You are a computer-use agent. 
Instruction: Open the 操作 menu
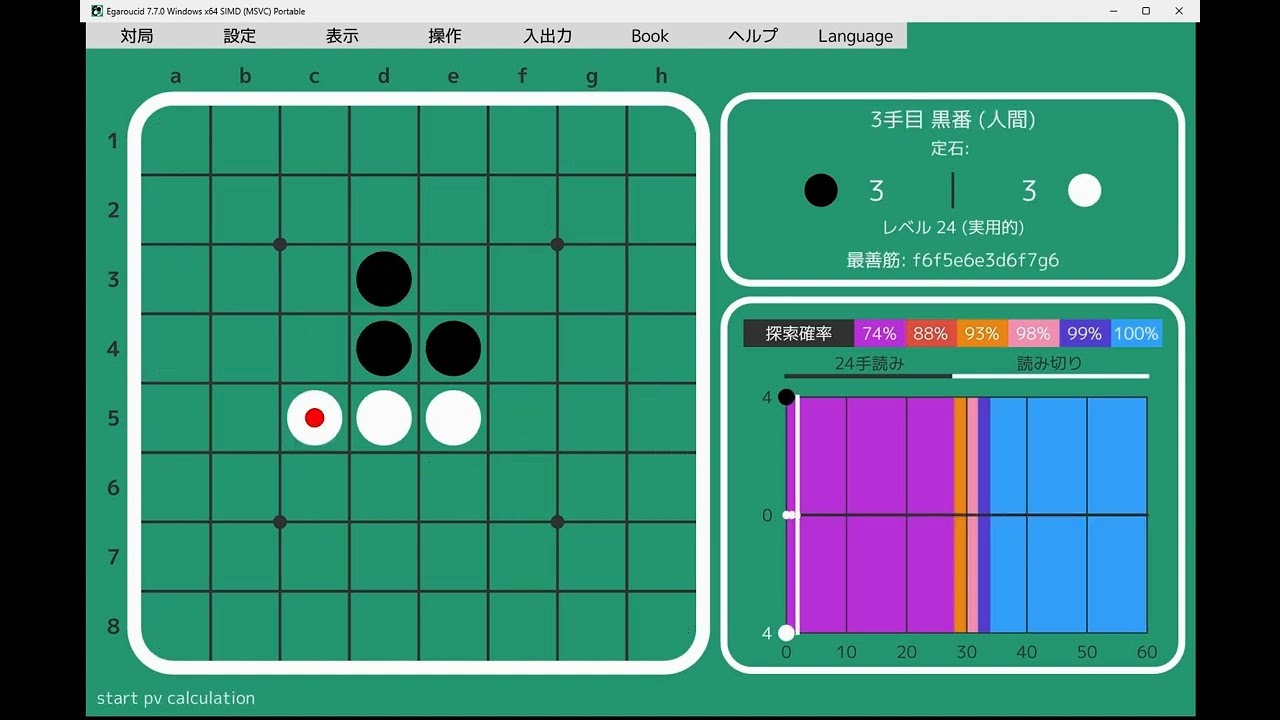pos(445,36)
